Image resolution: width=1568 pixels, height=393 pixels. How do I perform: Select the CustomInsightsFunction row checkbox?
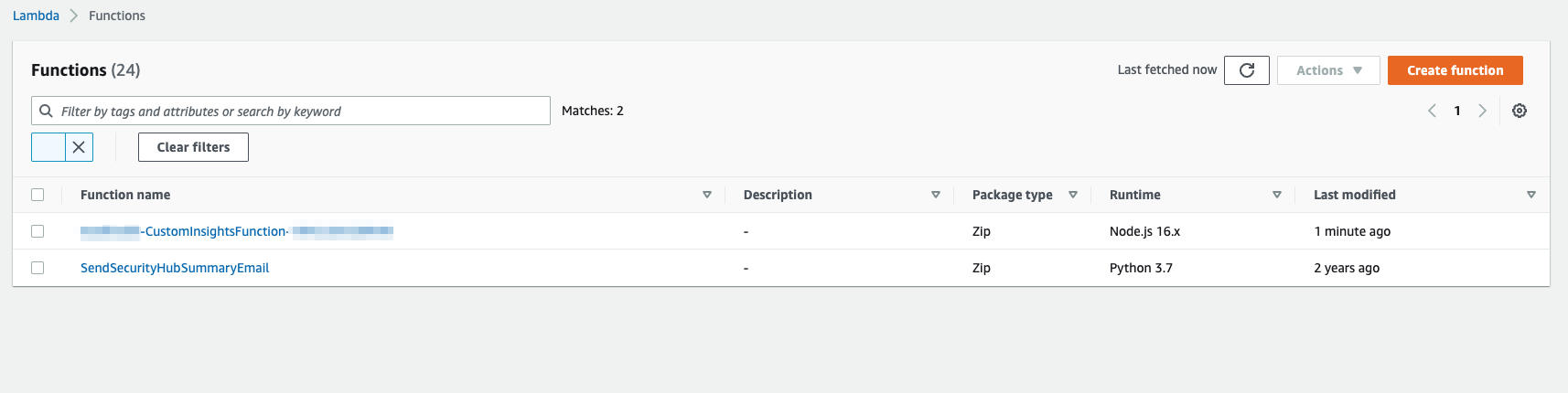(x=38, y=231)
